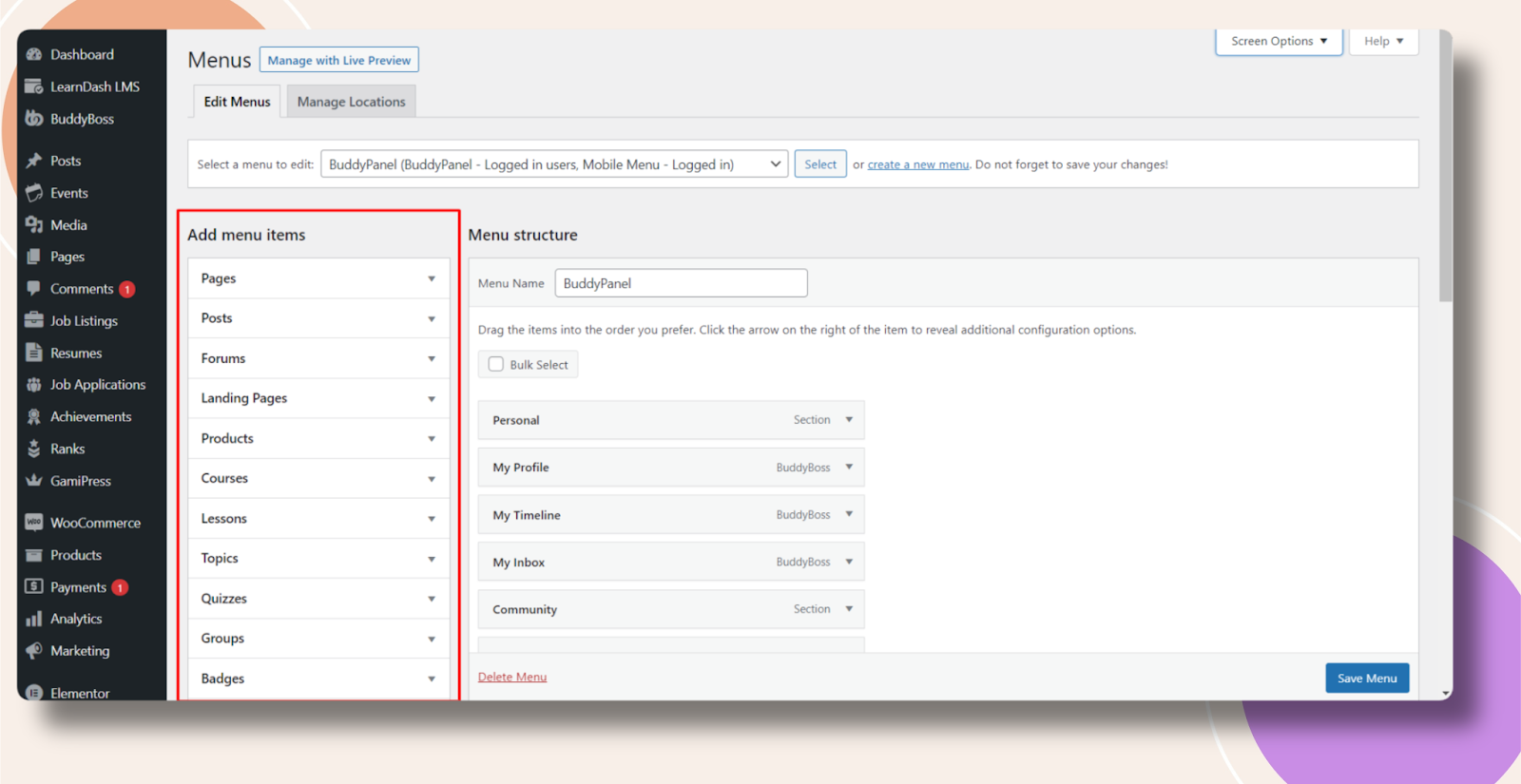
Task: Tick the Bulk Select checkbox
Action: (496, 364)
